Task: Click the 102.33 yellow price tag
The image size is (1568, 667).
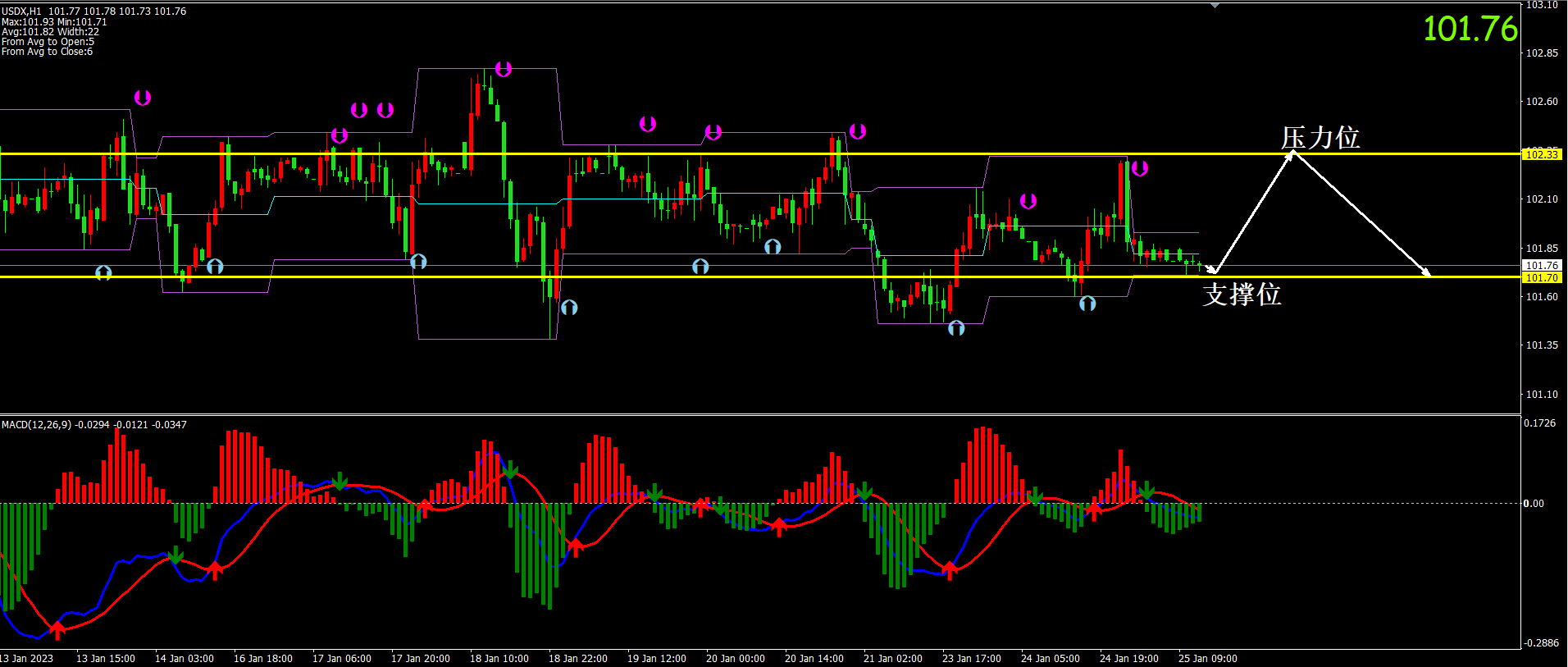Action: [1542, 154]
